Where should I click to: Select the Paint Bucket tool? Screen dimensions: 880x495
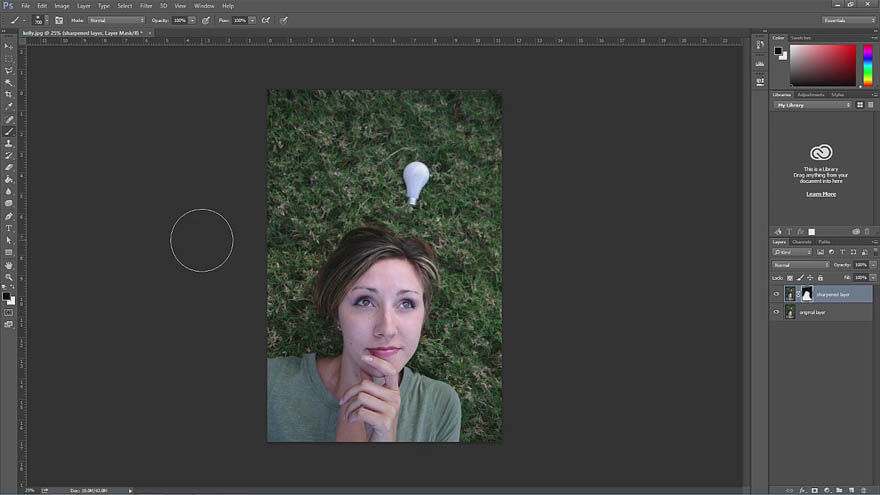click(x=8, y=180)
